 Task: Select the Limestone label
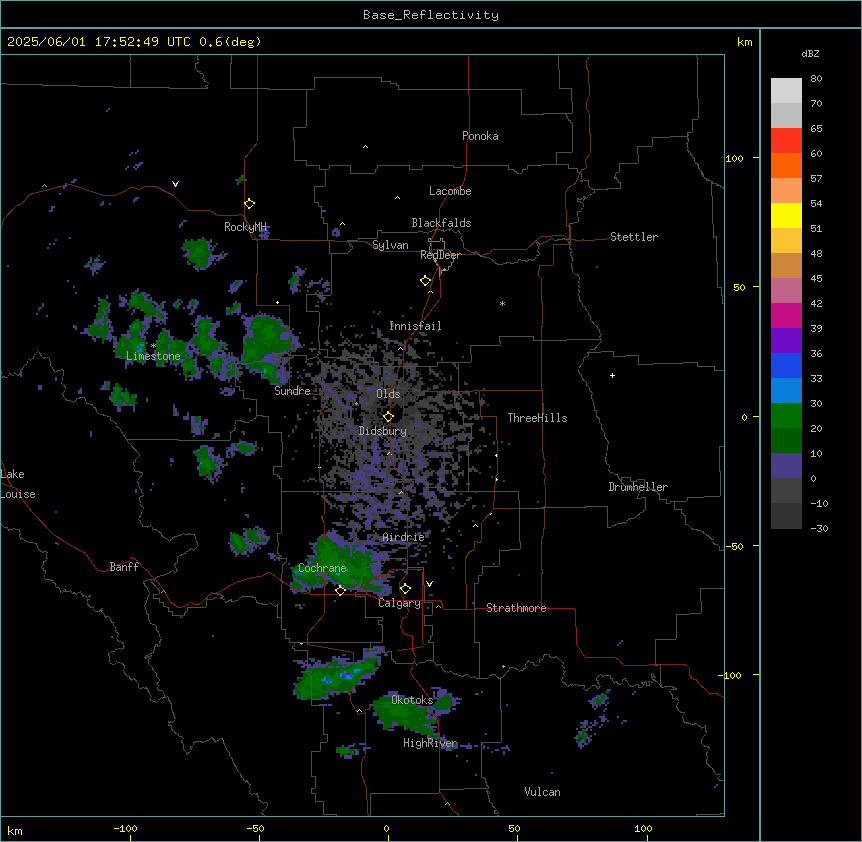pyautogui.click(x=153, y=356)
